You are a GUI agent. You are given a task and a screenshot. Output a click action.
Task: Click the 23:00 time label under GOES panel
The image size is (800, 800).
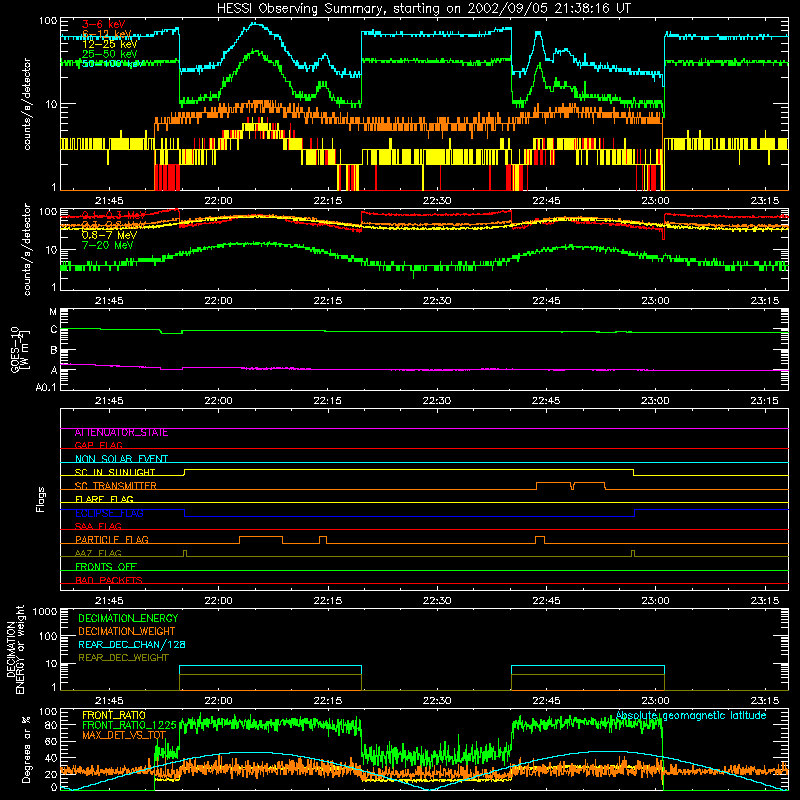tap(655, 401)
